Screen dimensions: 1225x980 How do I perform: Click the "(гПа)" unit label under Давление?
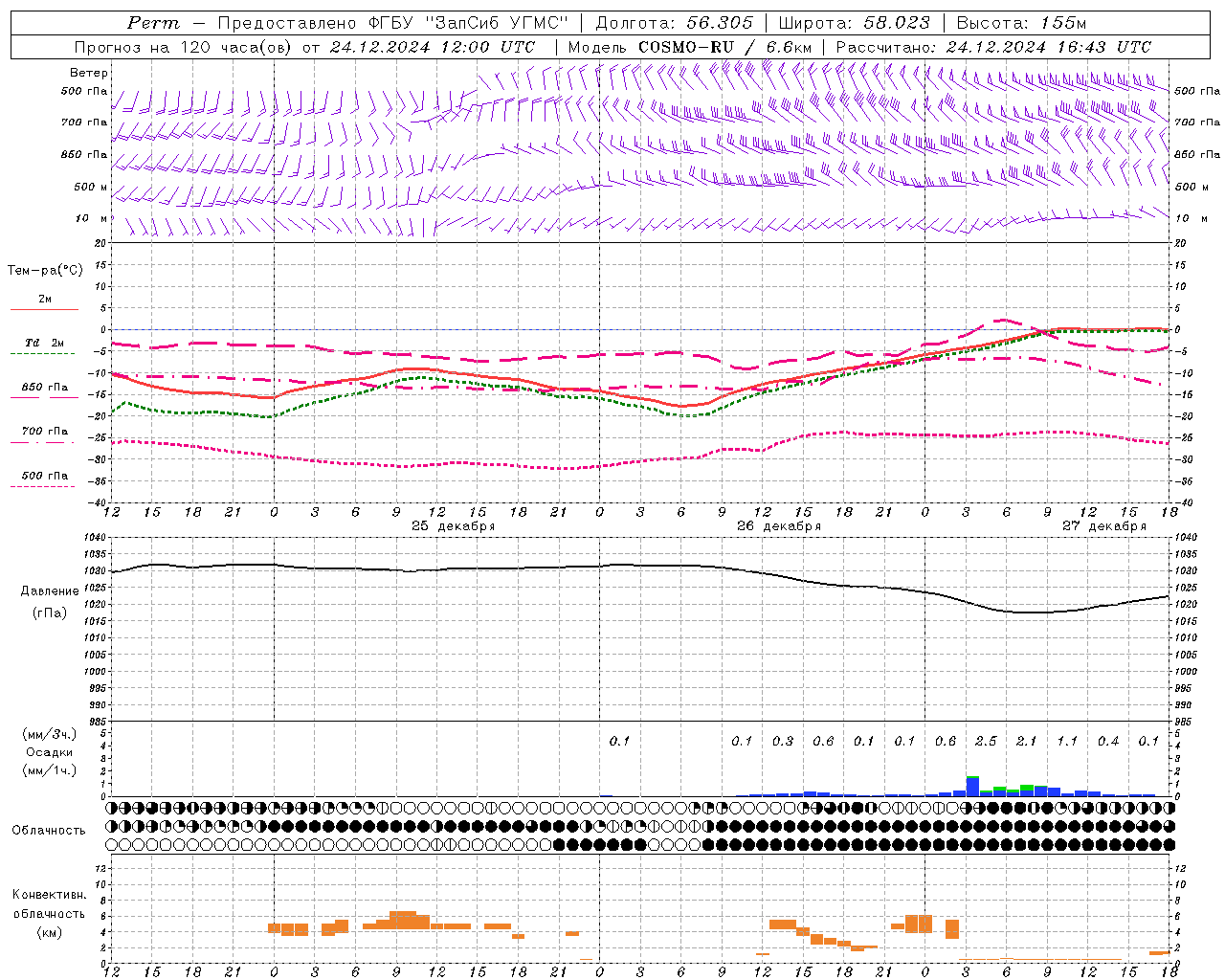pyautogui.click(x=50, y=613)
